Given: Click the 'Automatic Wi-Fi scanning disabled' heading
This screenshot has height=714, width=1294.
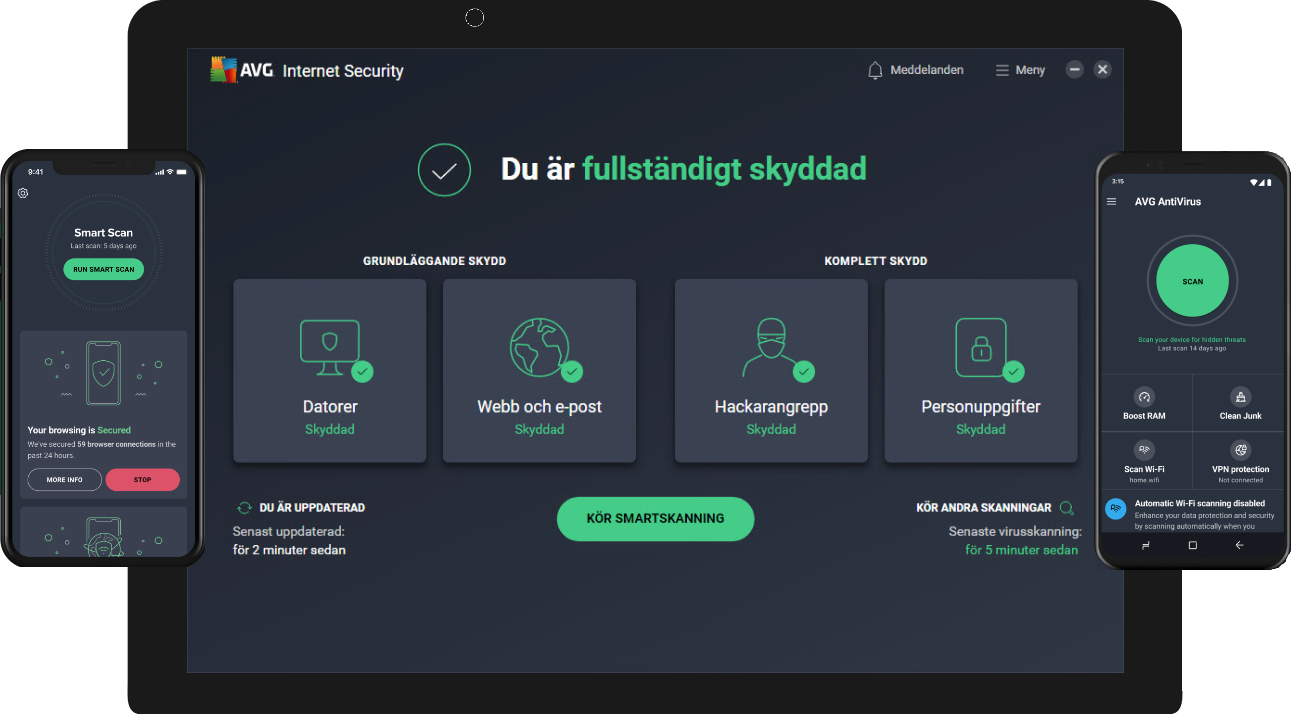Looking at the screenshot, I should 1200,503.
